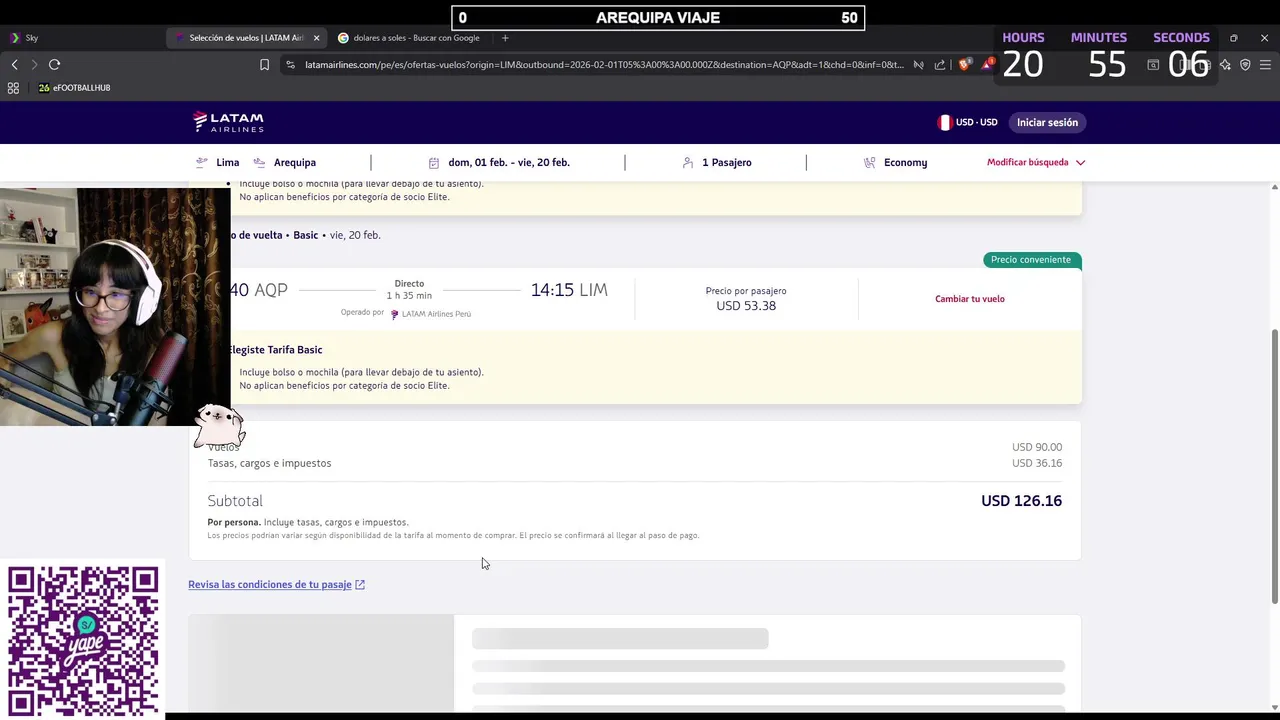Open the eFOOTBALLHUB bookmark

[74, 88]
